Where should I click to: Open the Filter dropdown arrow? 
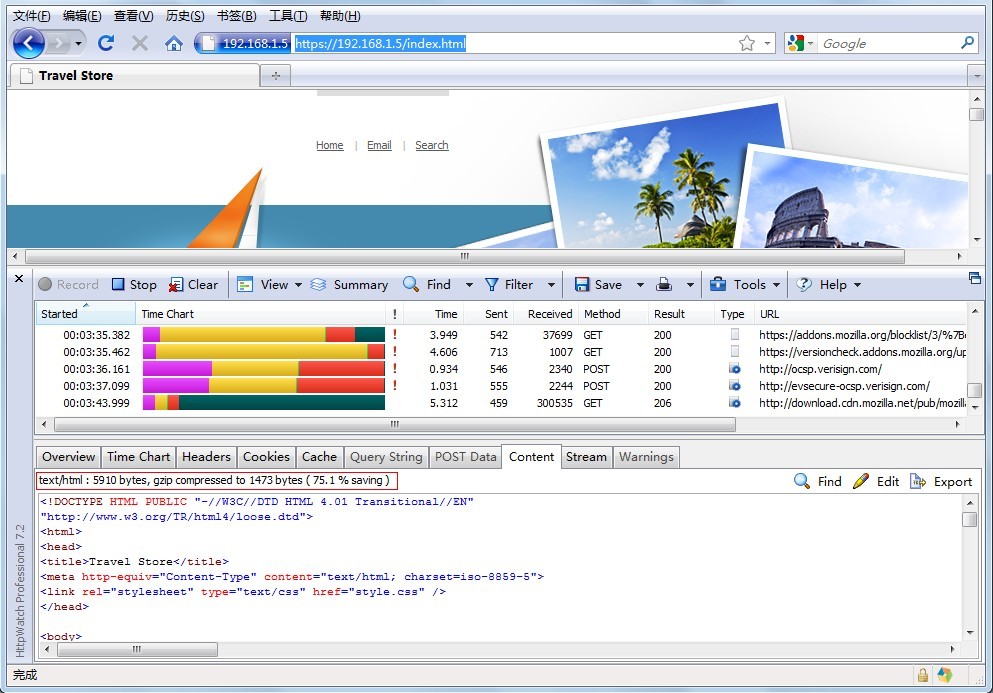pyautogui.click(x=551, y=285)
